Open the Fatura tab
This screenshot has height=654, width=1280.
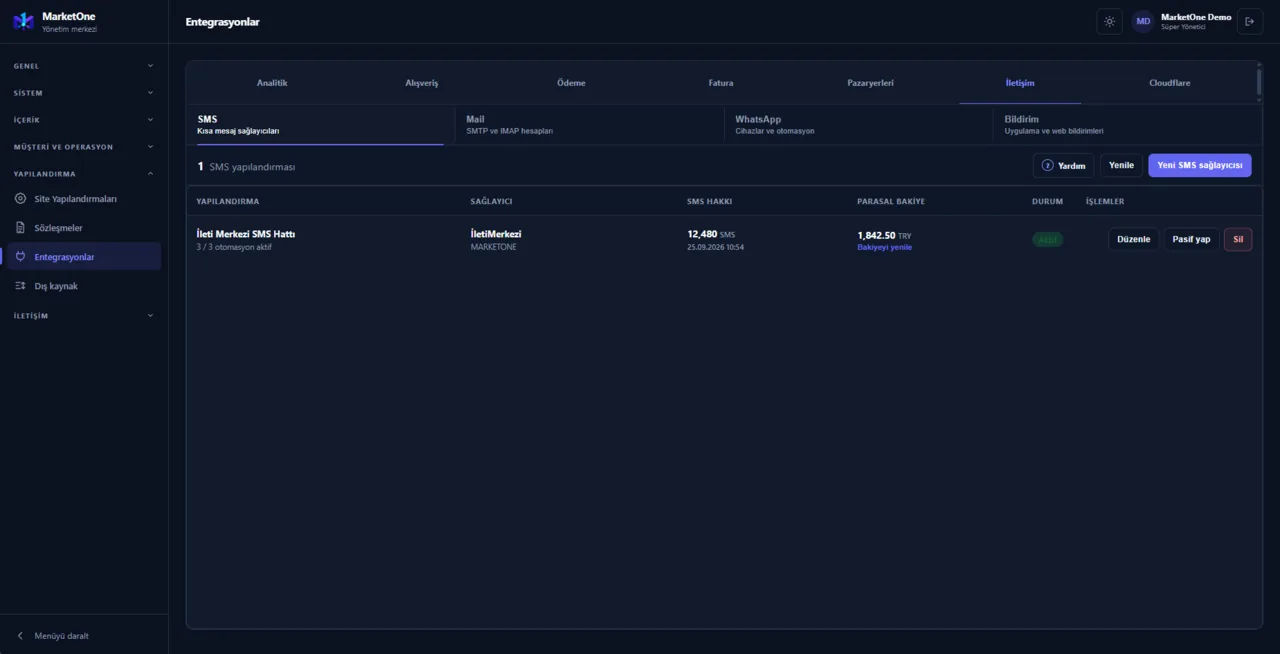click(x=721, y=83)
